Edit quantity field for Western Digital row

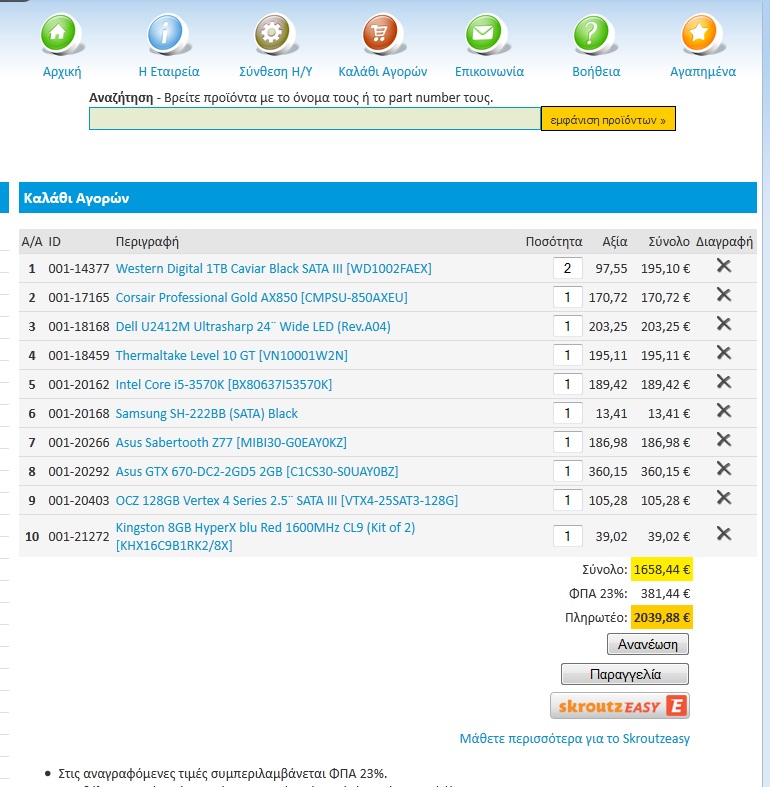tap(568, 268)
